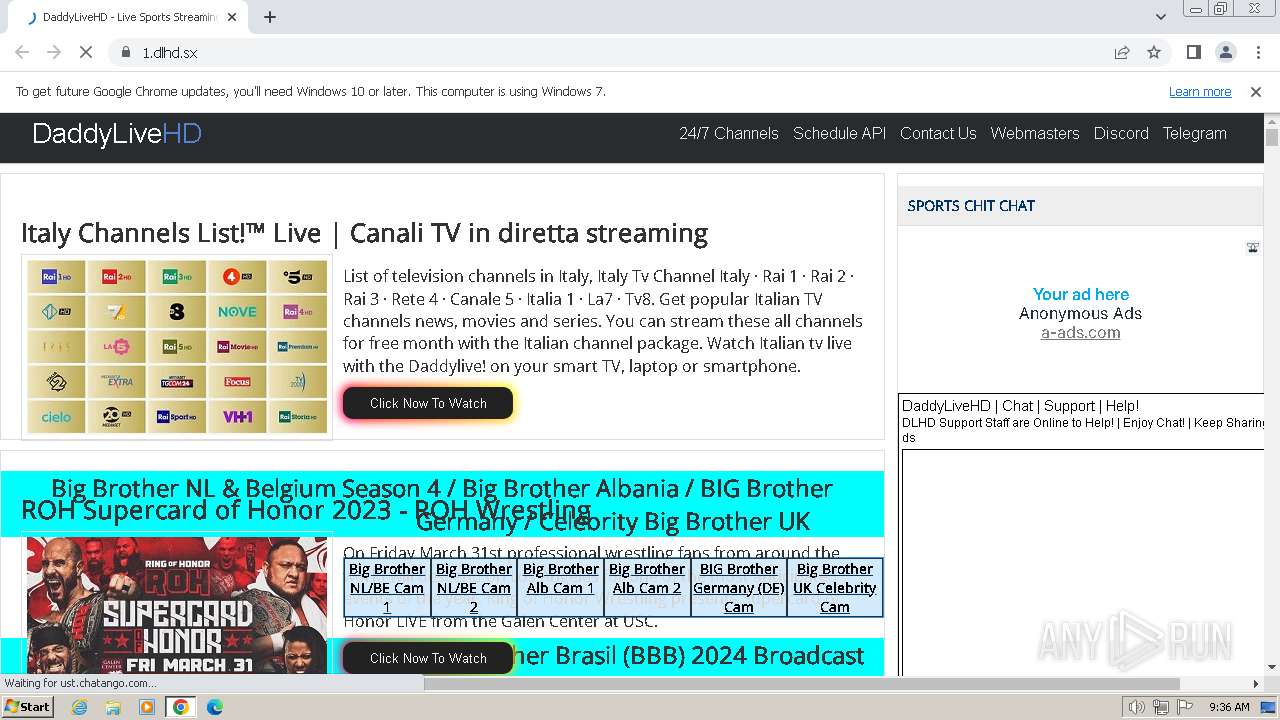
Task: Stop loading the page in Chrome
Action: pyautogui.click(x=86, y=52)
